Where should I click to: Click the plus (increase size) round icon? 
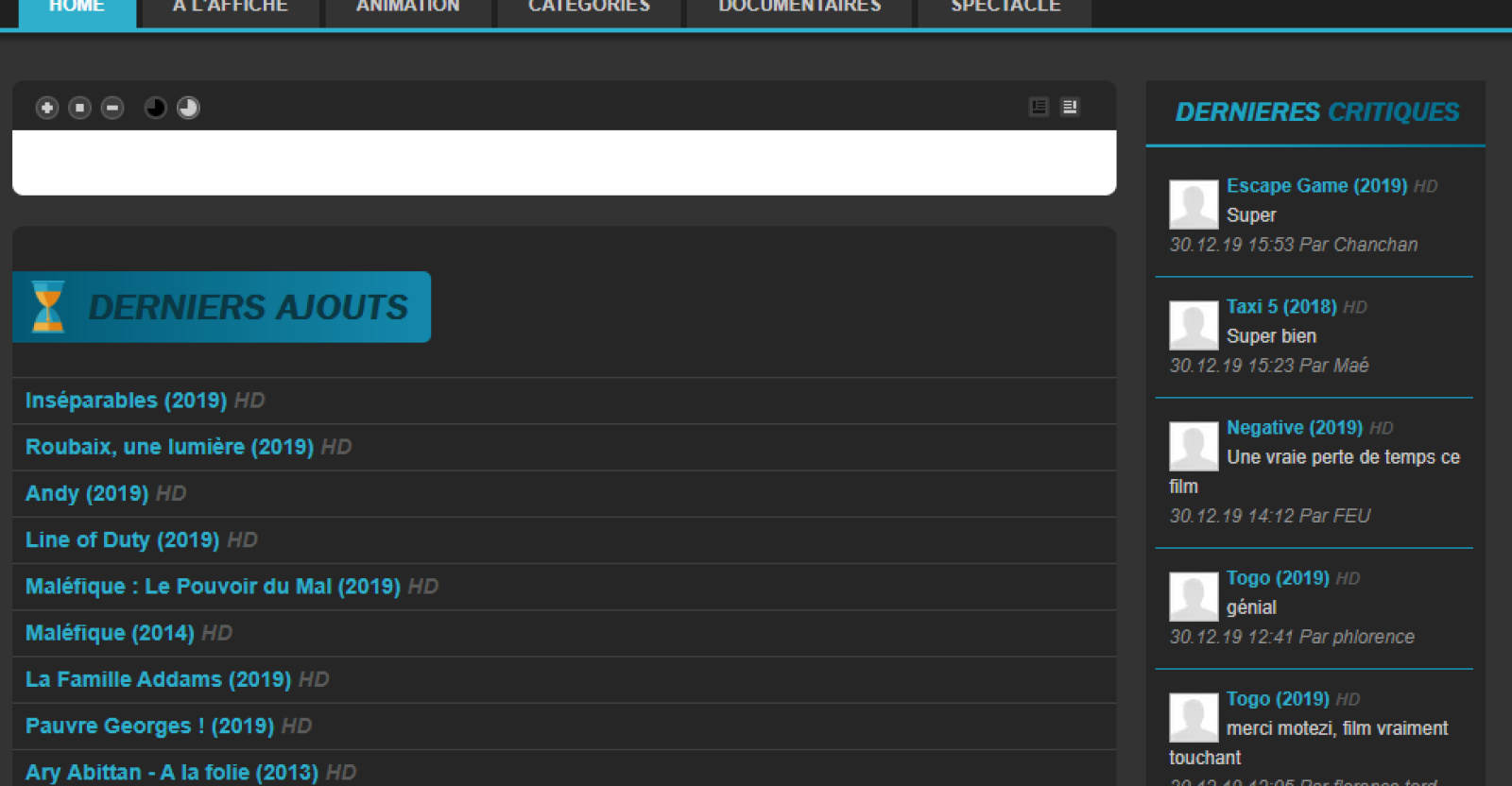click(47, 108)
